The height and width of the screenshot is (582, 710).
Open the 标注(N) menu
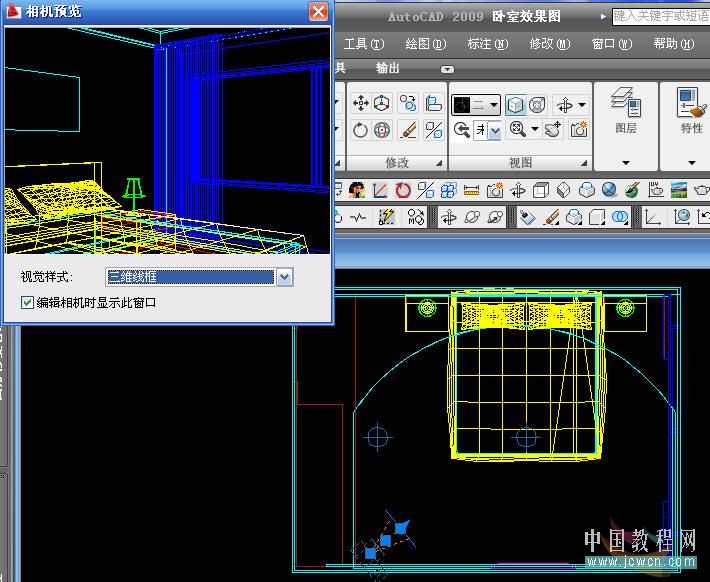(487, 44)
